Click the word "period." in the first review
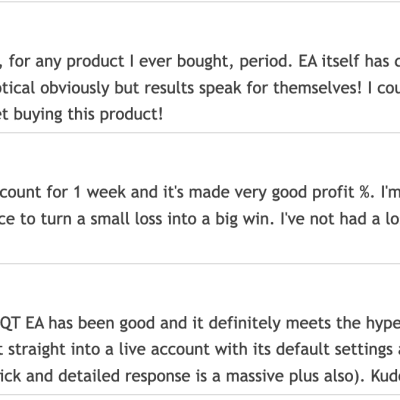400x400 pixels. pyautogui.click(x=265, y=62)
